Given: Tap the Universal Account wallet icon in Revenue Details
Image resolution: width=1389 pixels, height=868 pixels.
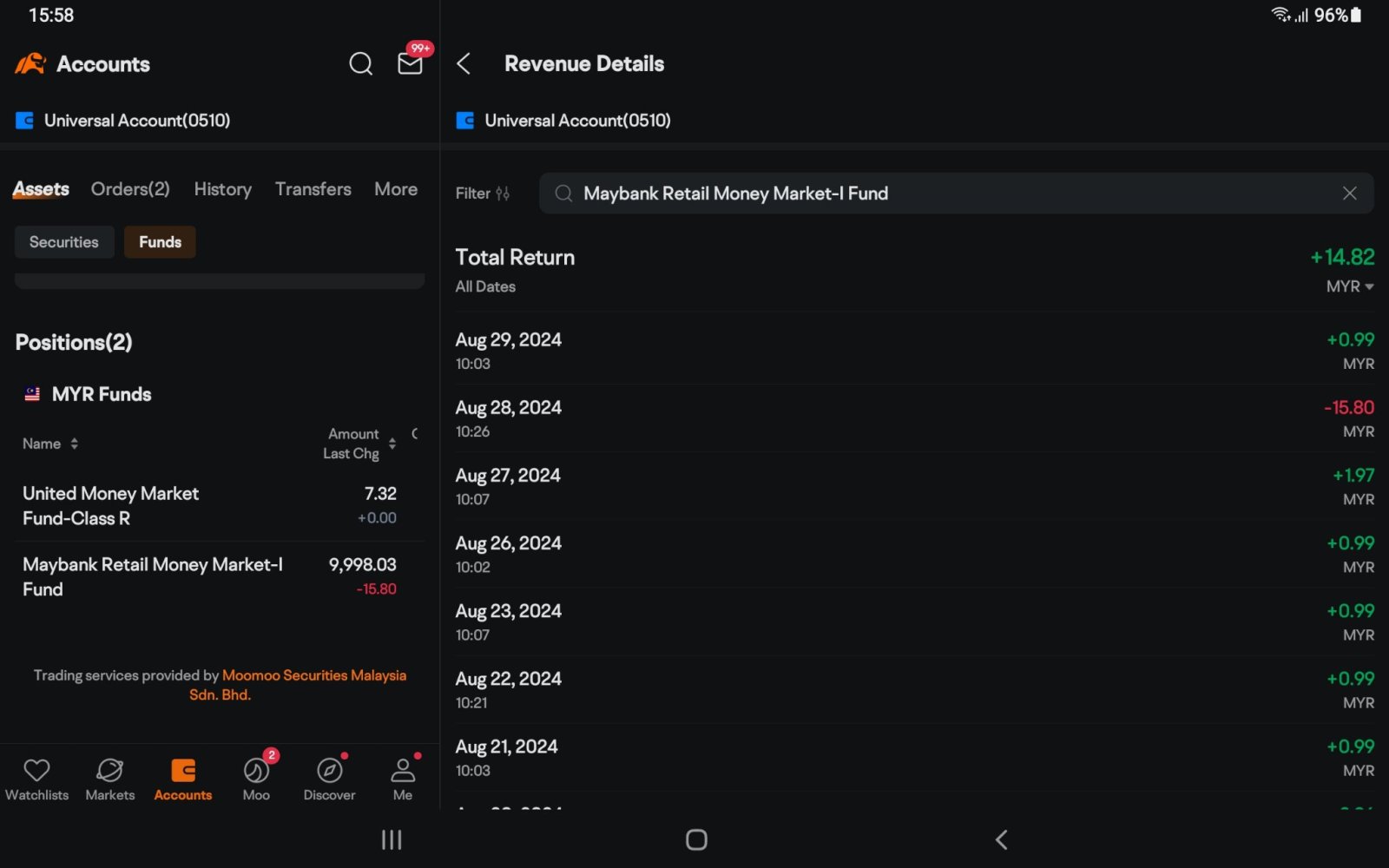Looking at the screenshot, I should (465, 121).
